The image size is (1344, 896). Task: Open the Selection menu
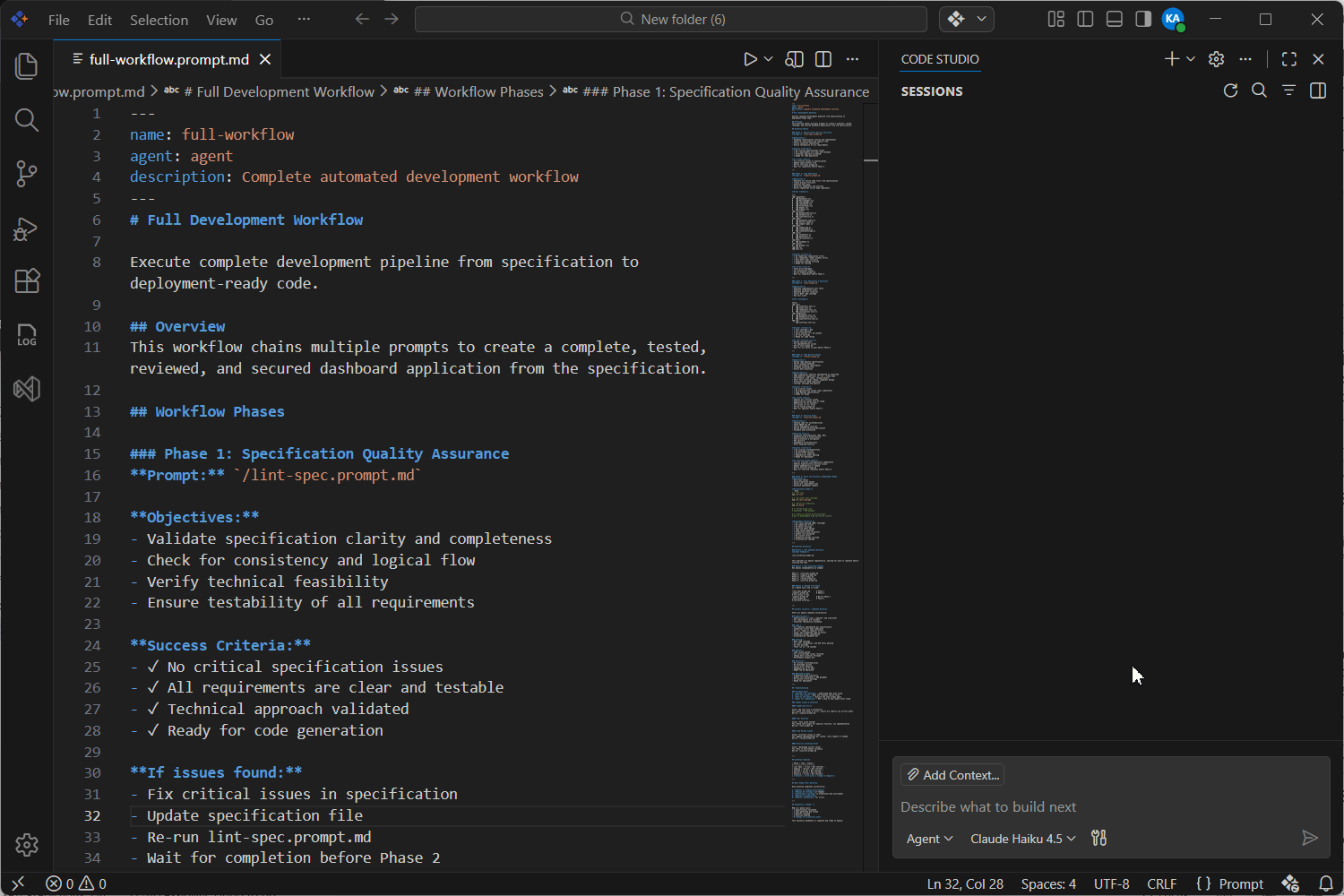(x=159, y=19)
